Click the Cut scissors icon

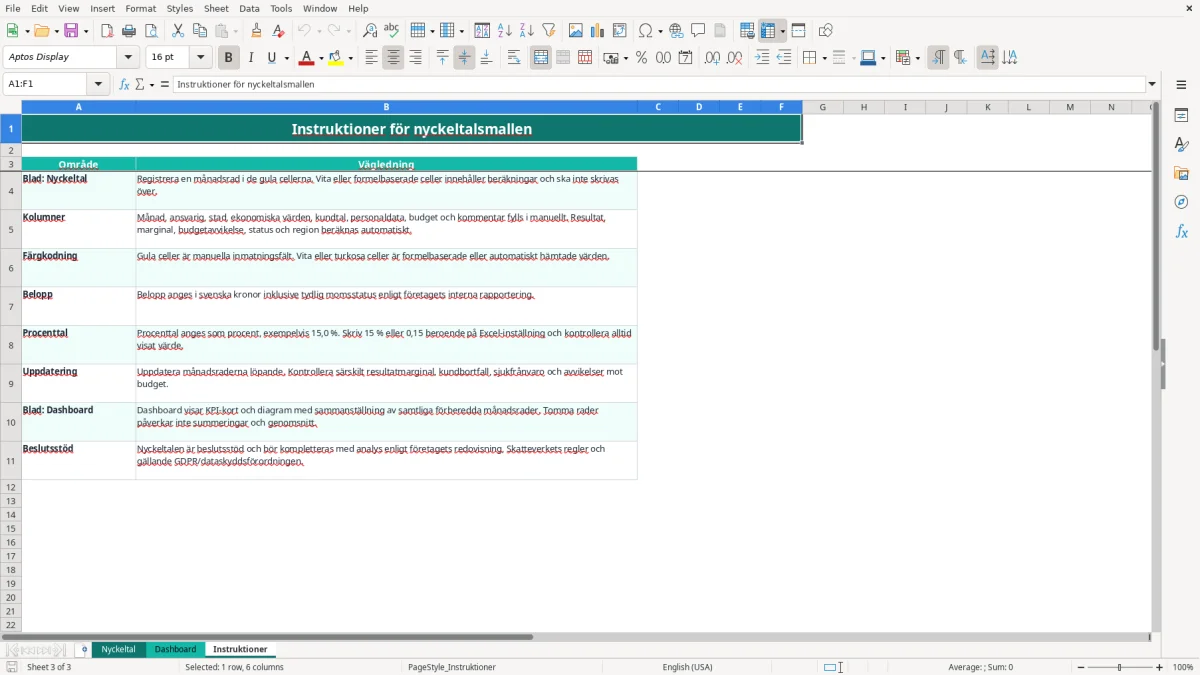[178, 31]
